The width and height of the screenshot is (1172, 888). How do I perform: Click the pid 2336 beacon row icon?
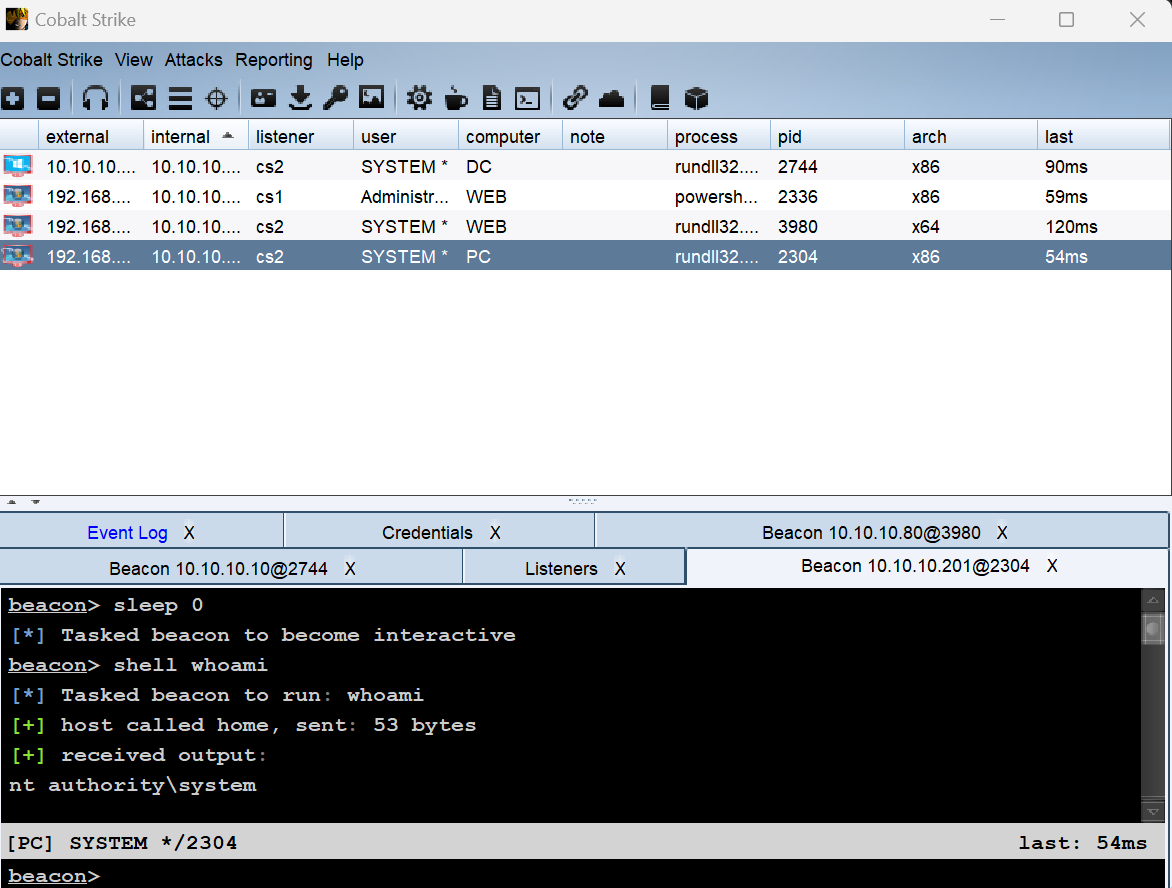[18, 196]
